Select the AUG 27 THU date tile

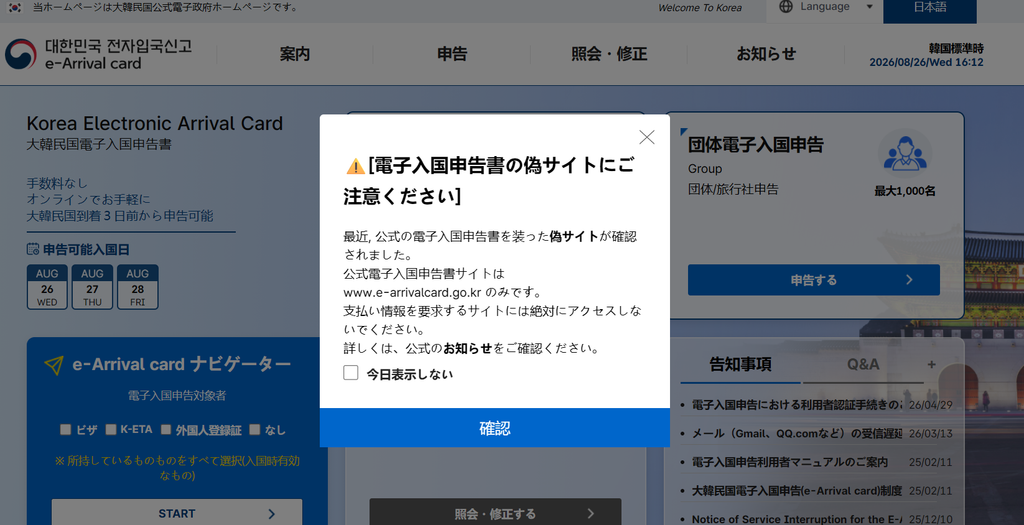tap(92, 287)
